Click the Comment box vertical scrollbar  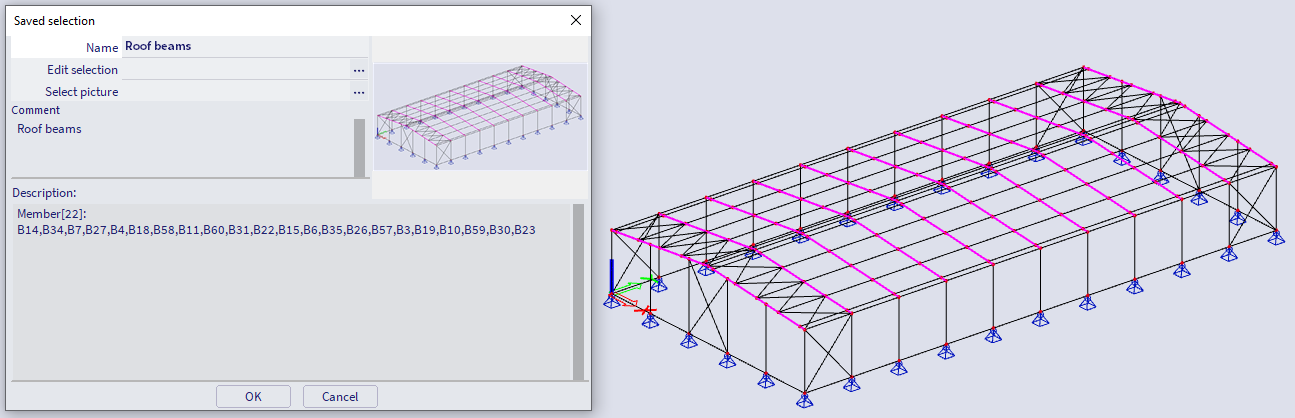point(360,148)
